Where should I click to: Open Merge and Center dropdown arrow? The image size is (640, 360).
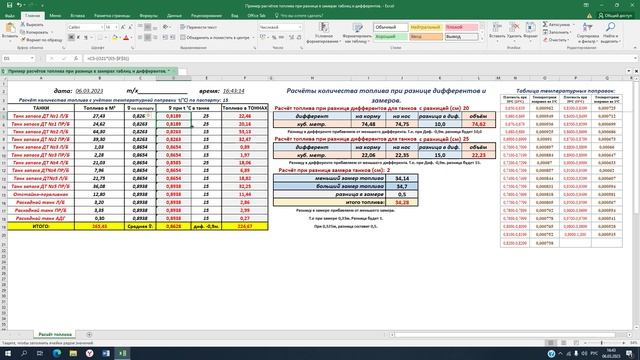coord(253,38)
